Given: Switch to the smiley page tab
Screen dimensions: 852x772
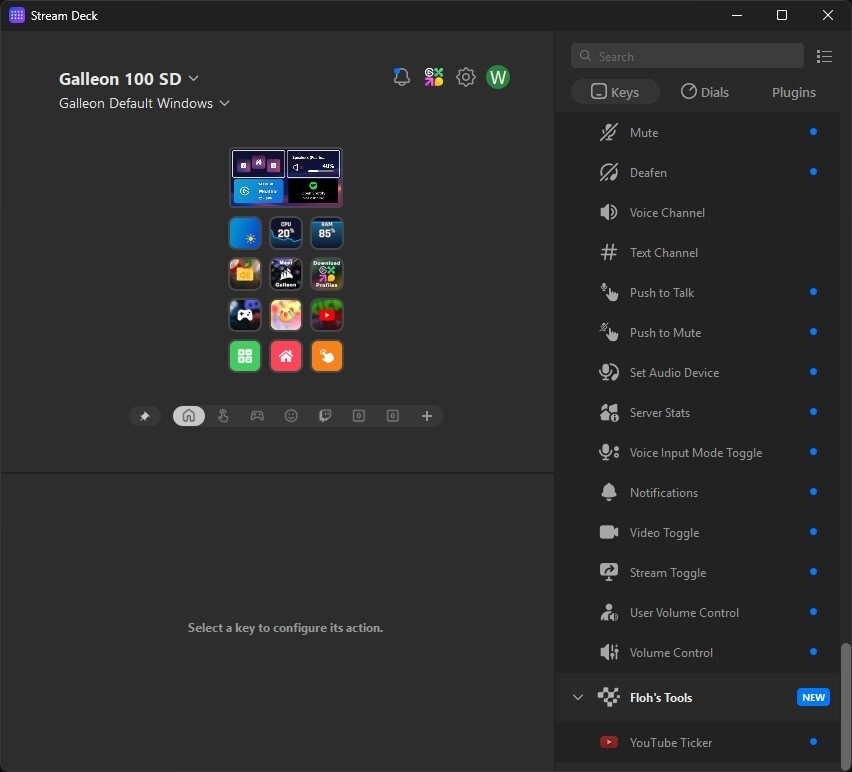Looking at the screenshot, I should (291, 416).
